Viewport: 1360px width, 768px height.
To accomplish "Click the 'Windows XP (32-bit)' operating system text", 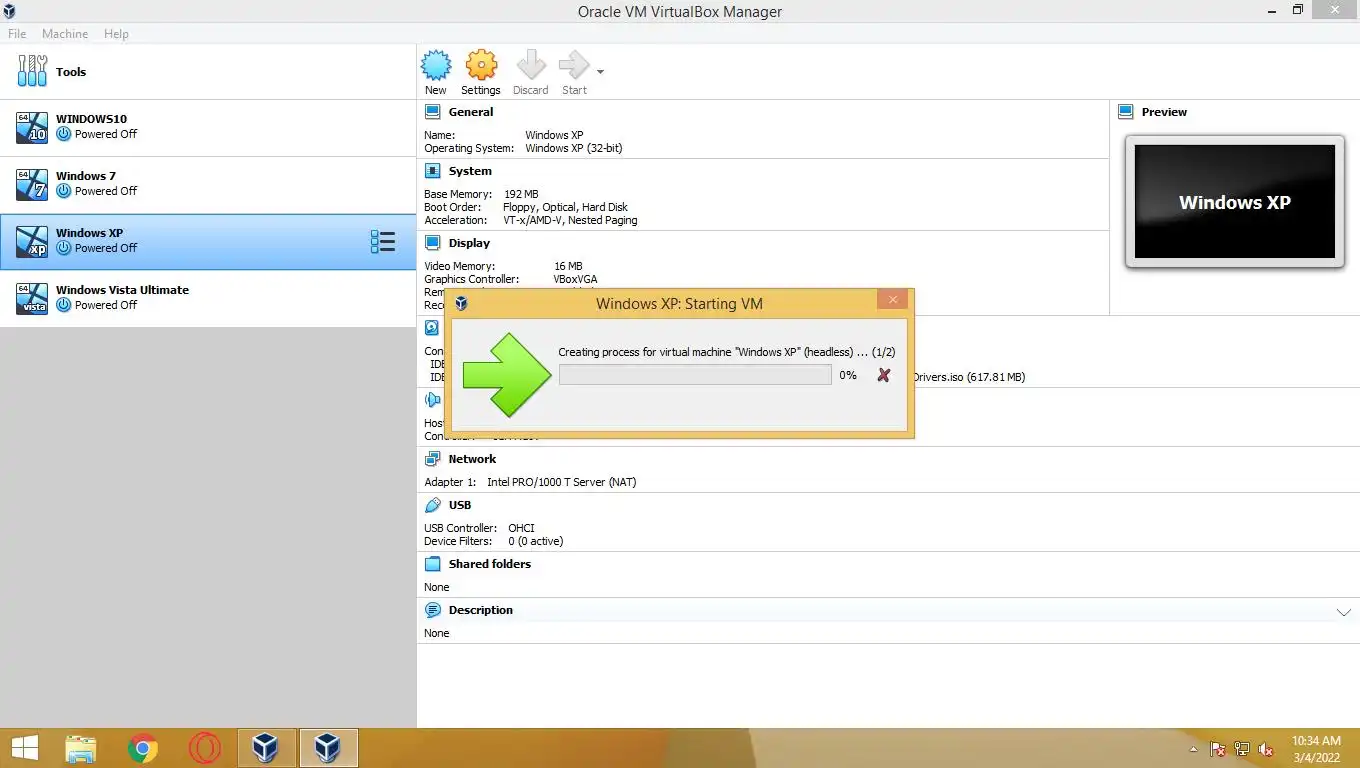I will pos(574,148).
